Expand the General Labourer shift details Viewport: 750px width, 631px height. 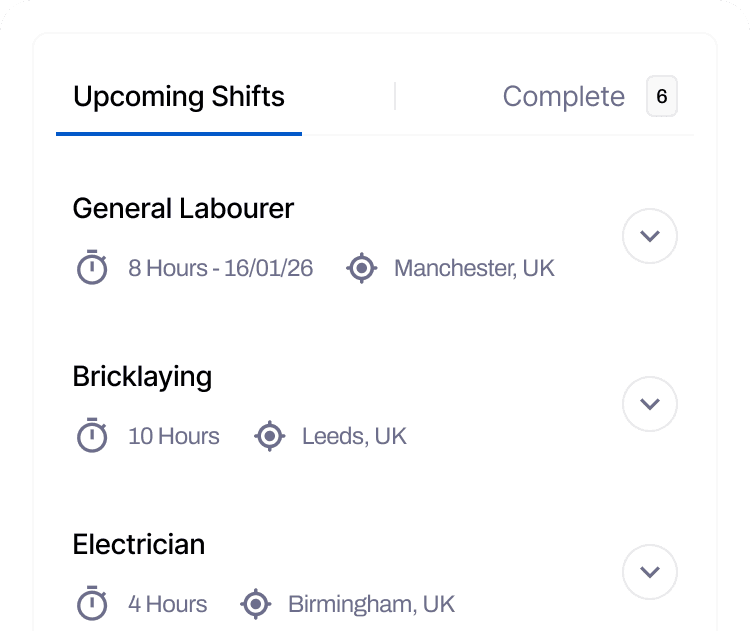click(650, 237)
